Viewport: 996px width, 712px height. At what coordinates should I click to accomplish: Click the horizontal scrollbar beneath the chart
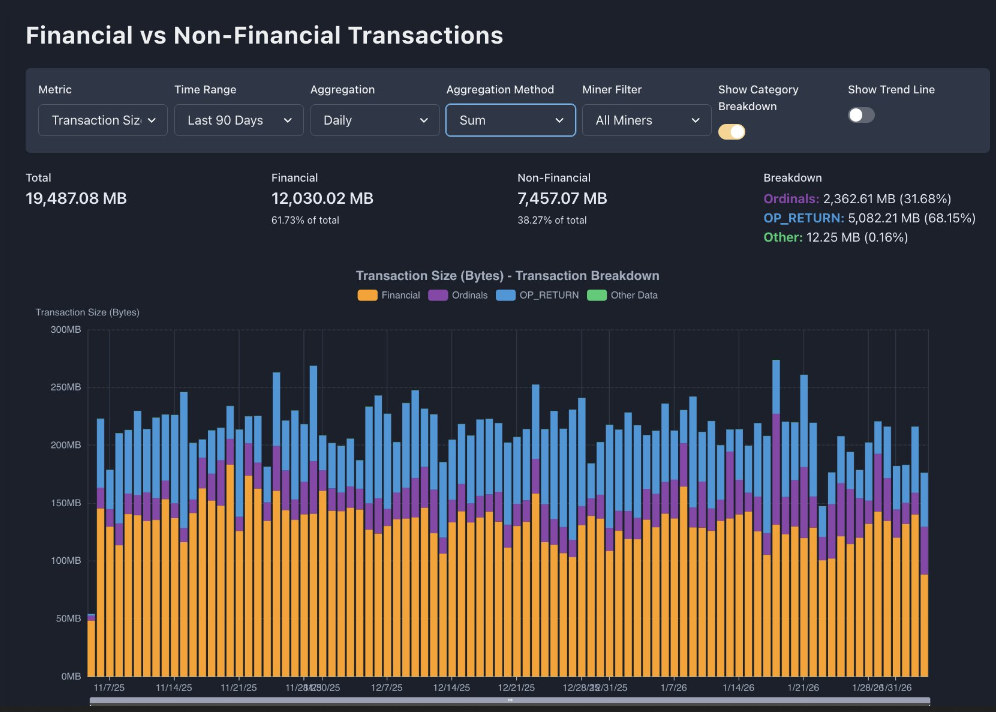(510, 701)
